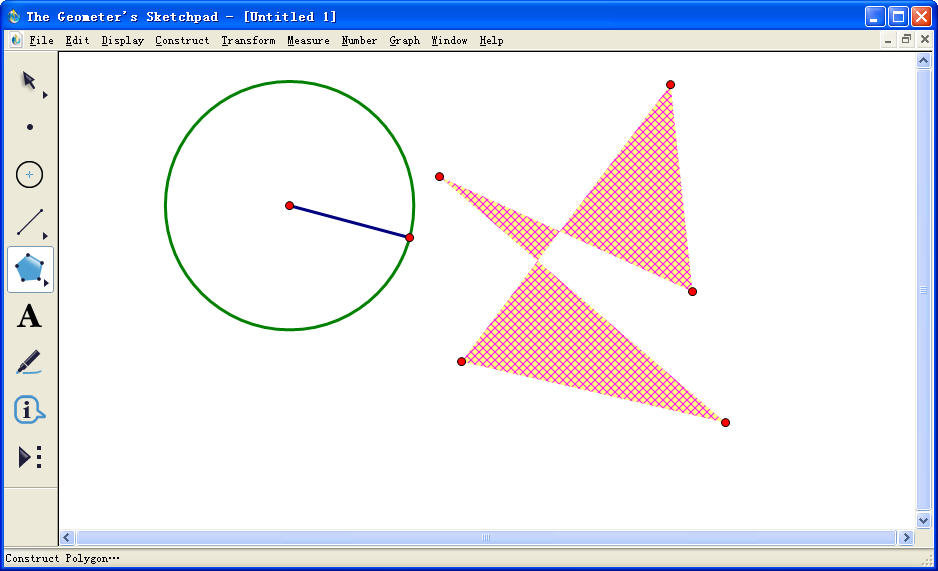Select the leftmost polygon vertex
Image resolution: width=938 pixels, height=571 pixels.
[x=440, y=176]
